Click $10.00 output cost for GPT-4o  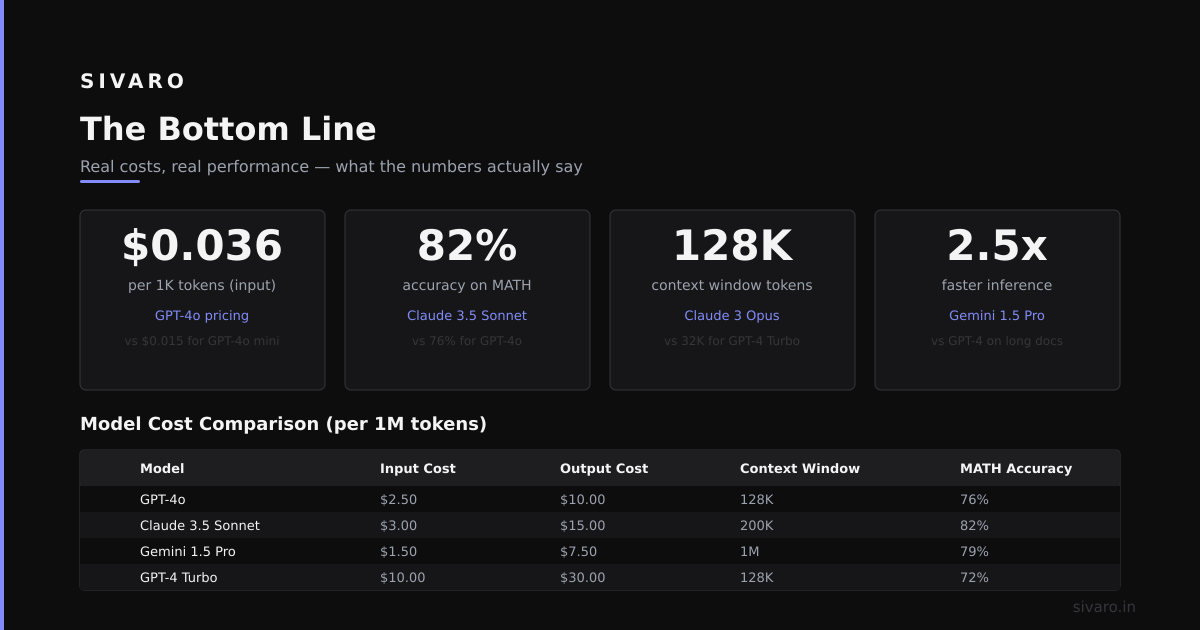coord(583,499)
